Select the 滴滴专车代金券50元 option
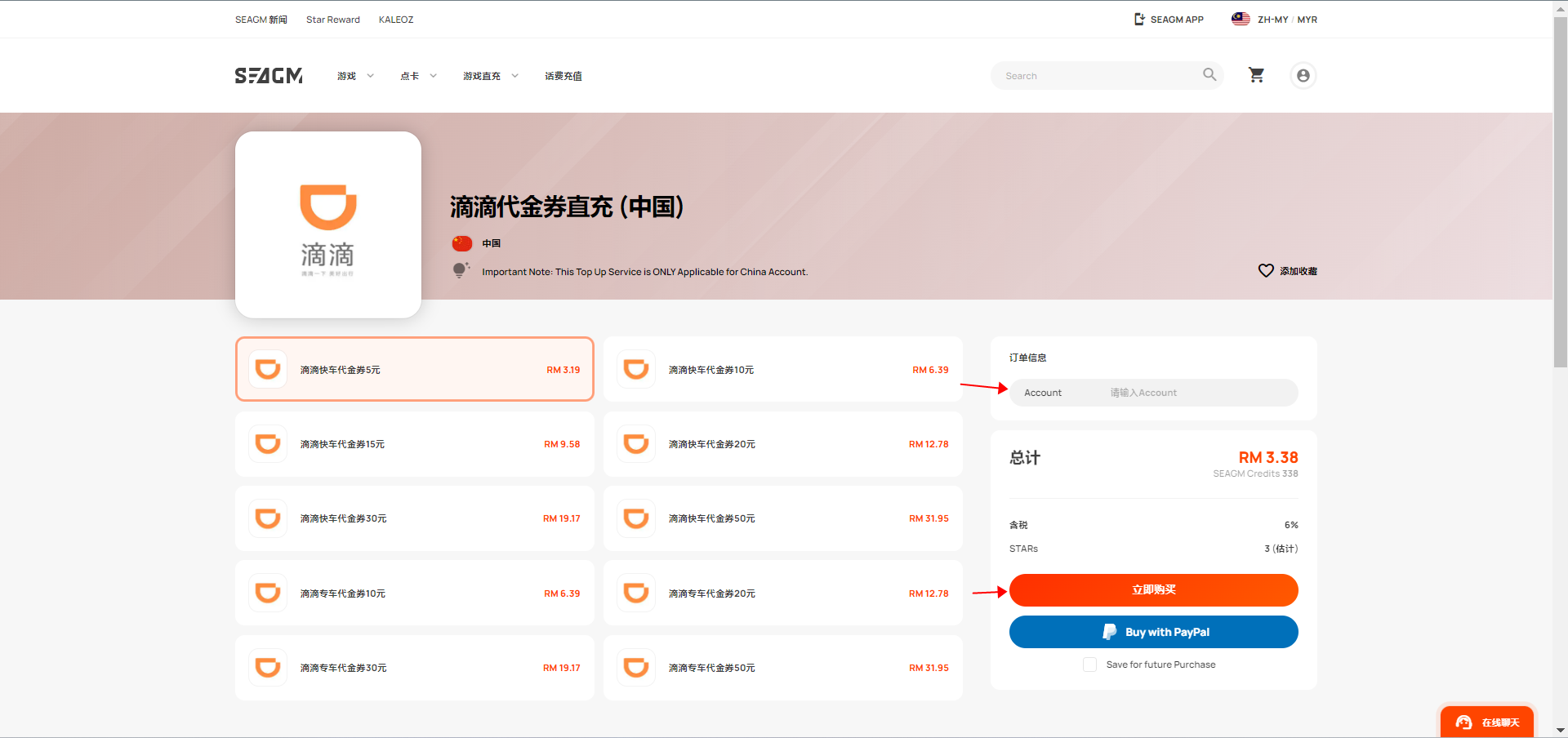Image resolution: width=1568 pixels, height=738 pixels. (x=783, y=668)
